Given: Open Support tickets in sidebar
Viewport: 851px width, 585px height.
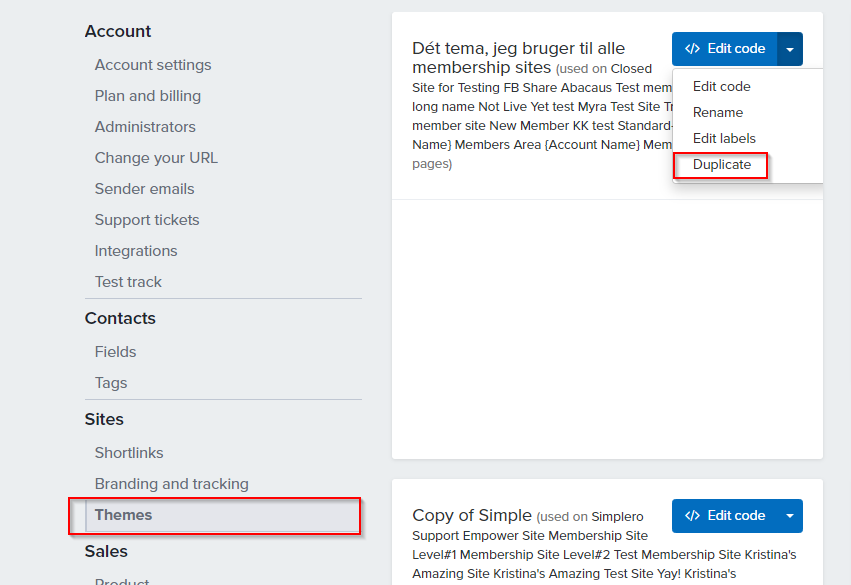Looking at the screenshot, I should click(147, 220).
